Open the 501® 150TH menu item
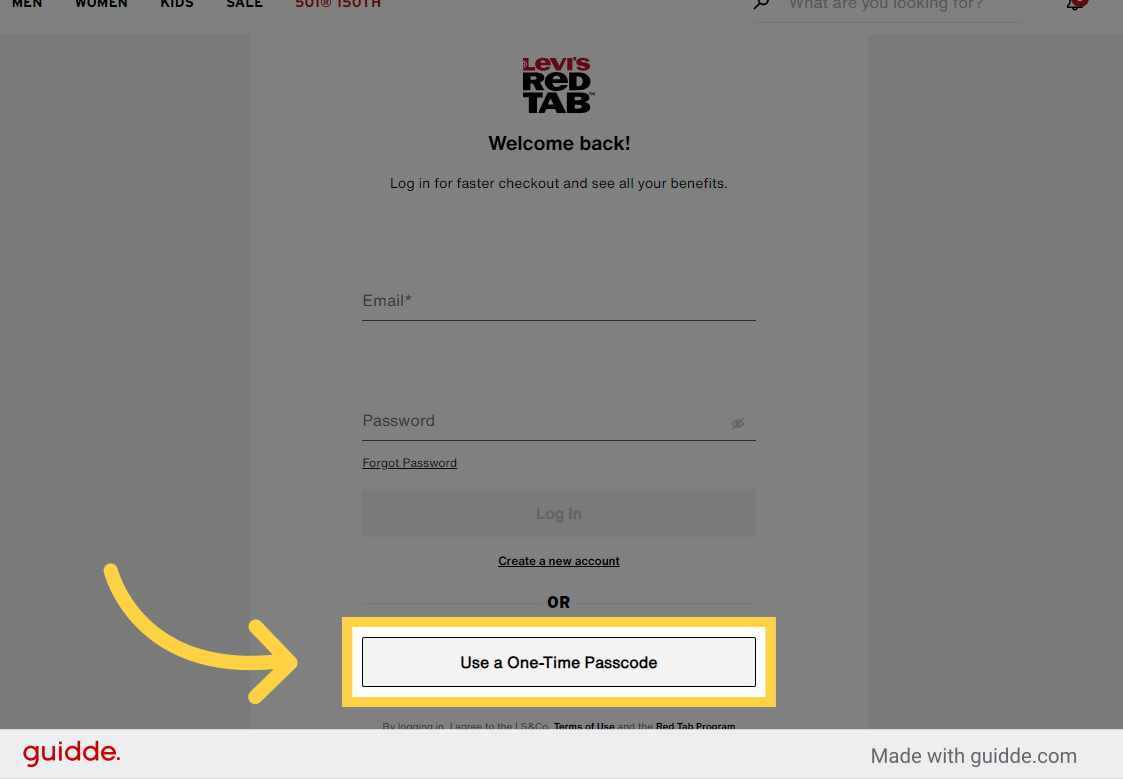This screenshot has height=779, width=1123. tap(338, 4)
